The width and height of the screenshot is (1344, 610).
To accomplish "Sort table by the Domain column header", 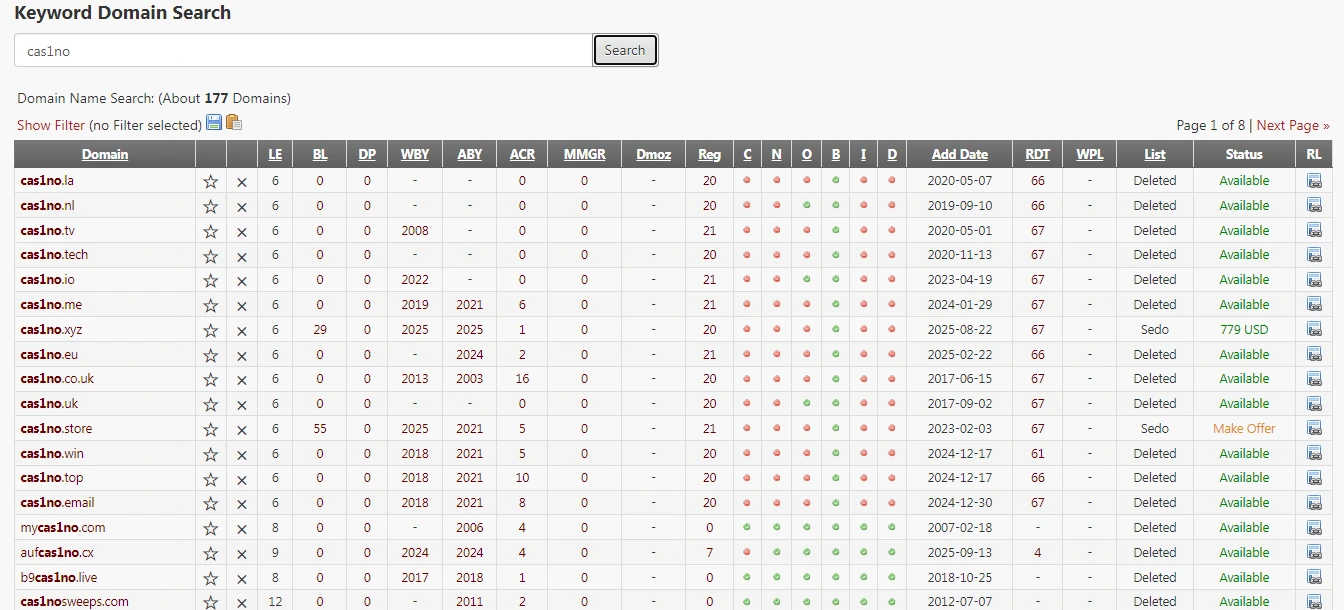I will click(x=105, y=154).
